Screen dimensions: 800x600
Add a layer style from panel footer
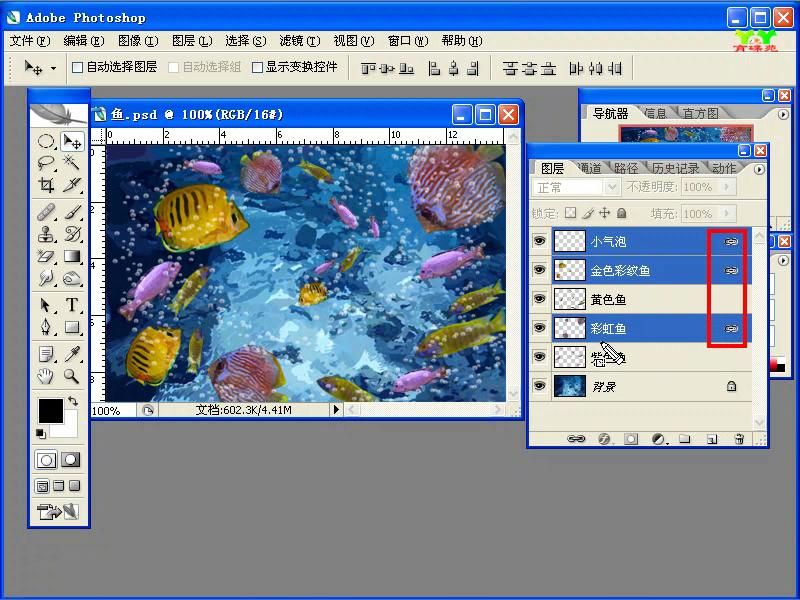pyautogui.click(x=604, y=439)
